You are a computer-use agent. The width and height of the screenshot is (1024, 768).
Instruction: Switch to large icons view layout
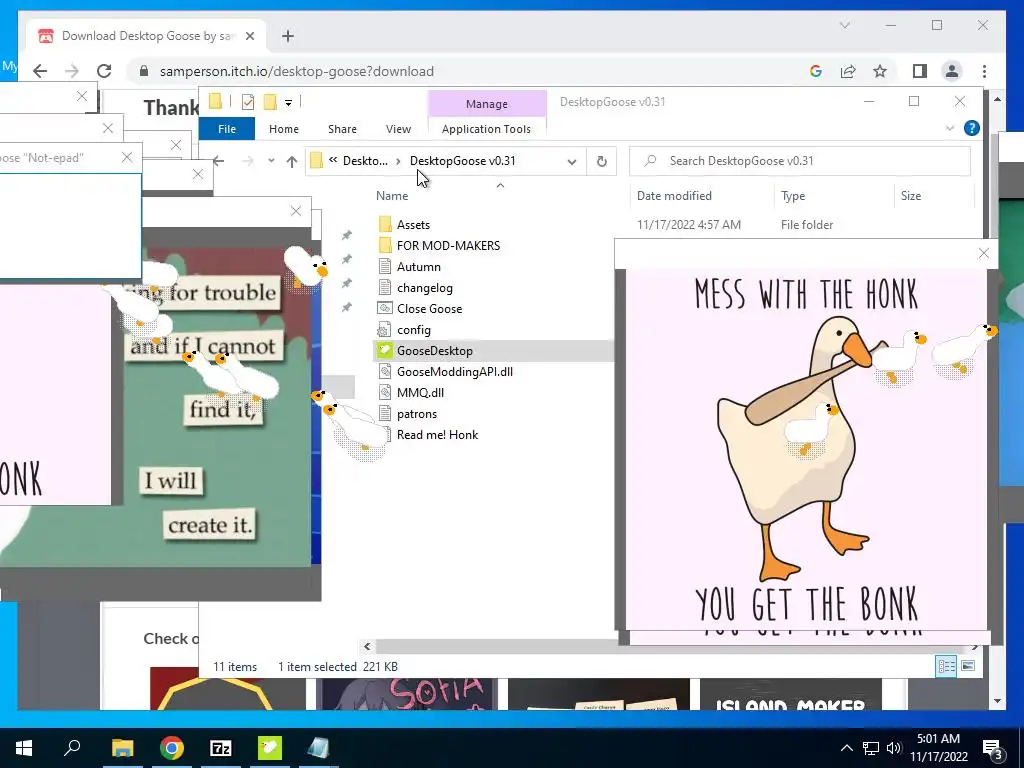click(968, 666)
